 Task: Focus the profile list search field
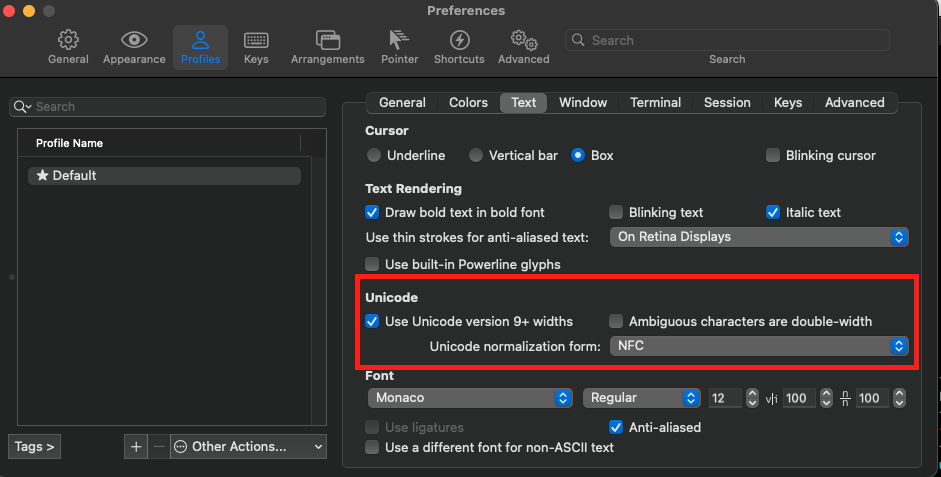[167, 107]
